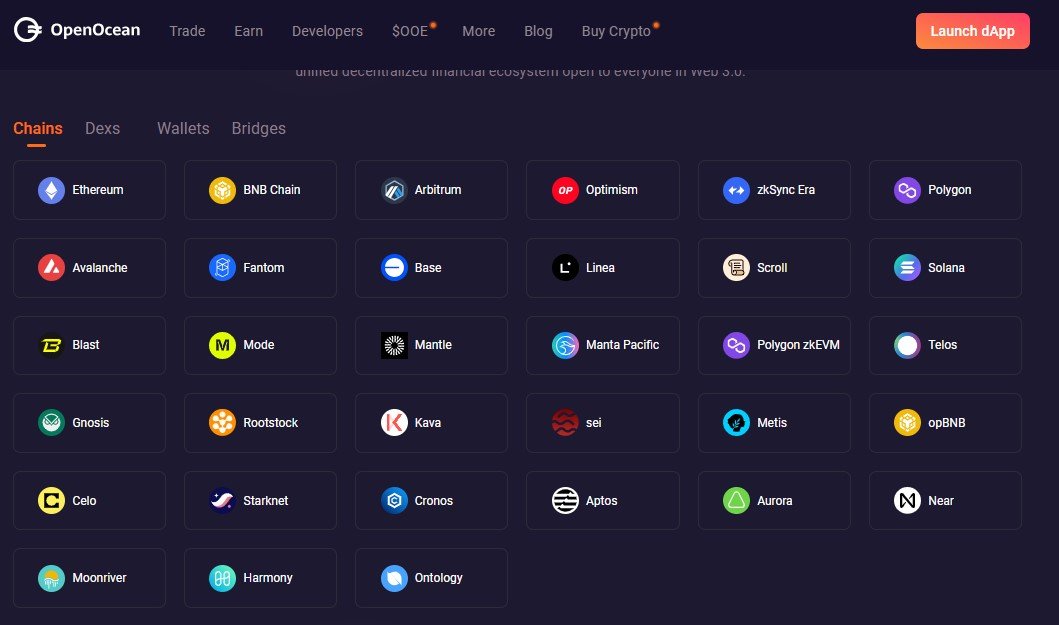The width and height of the screenshot is (1059, 625).
Task: Switch to the Dexs tab
Action: [x=103, y=128]
